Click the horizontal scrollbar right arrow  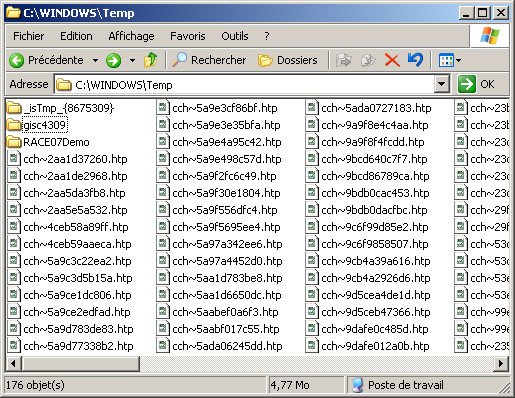[501, 363]
